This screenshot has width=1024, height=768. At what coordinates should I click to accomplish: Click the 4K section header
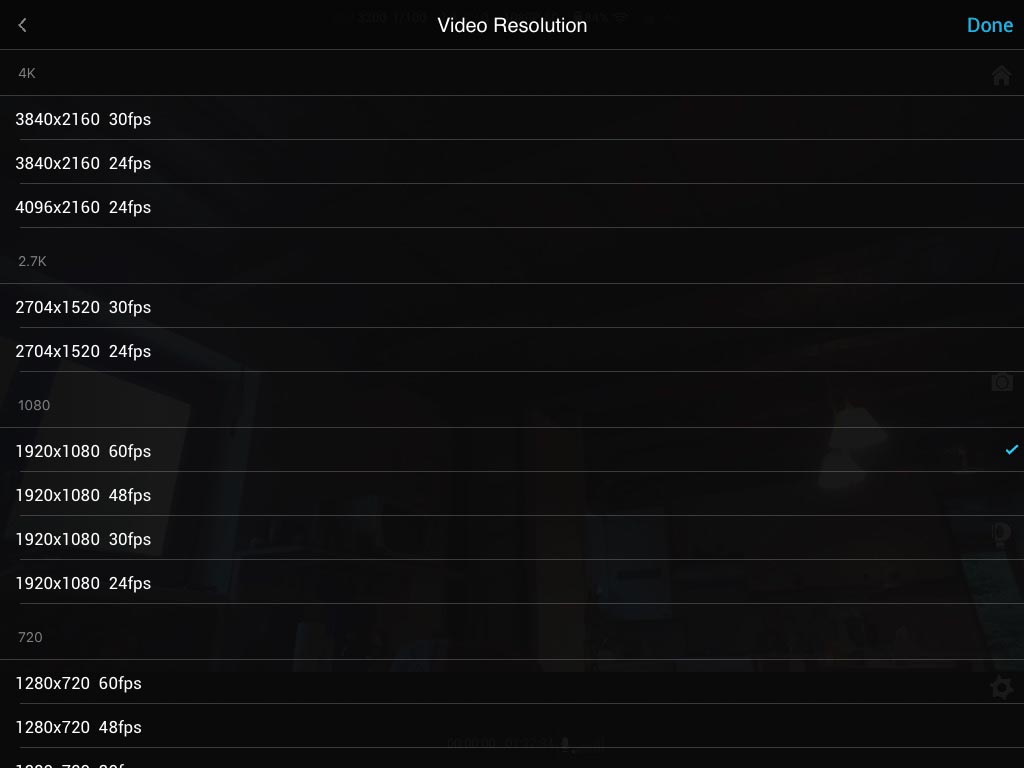[x=27, y=73]
